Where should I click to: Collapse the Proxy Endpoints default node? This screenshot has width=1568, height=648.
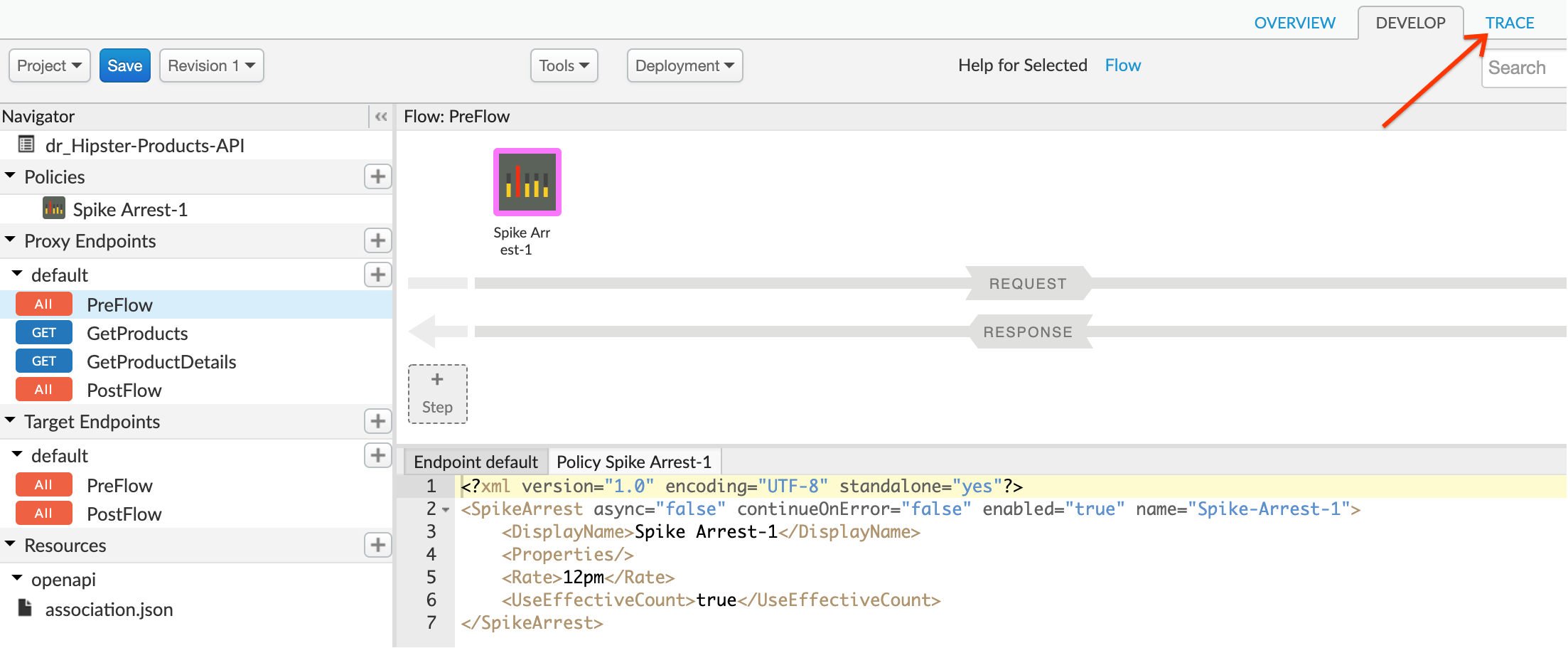17,273
